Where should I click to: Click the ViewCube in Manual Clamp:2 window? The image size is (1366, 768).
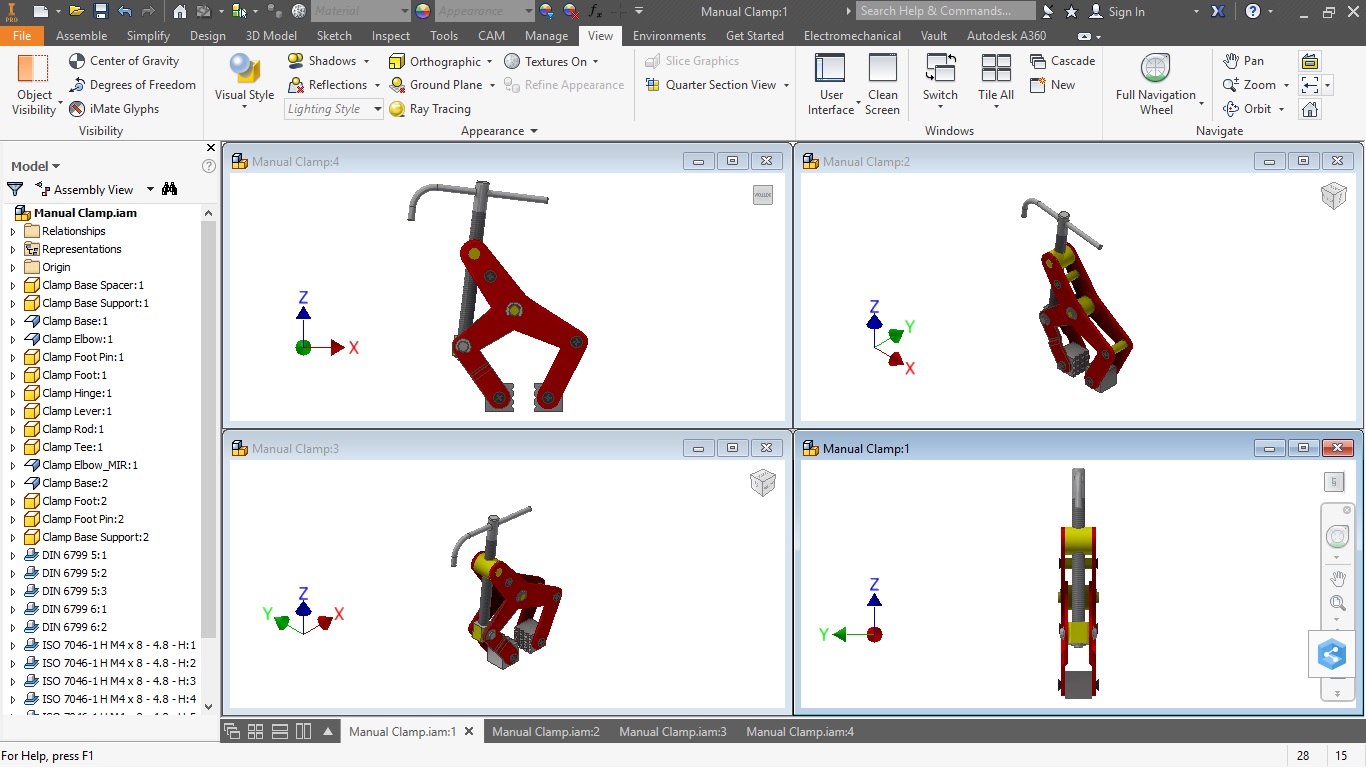pyautogui.click(x=1333, y=195)
